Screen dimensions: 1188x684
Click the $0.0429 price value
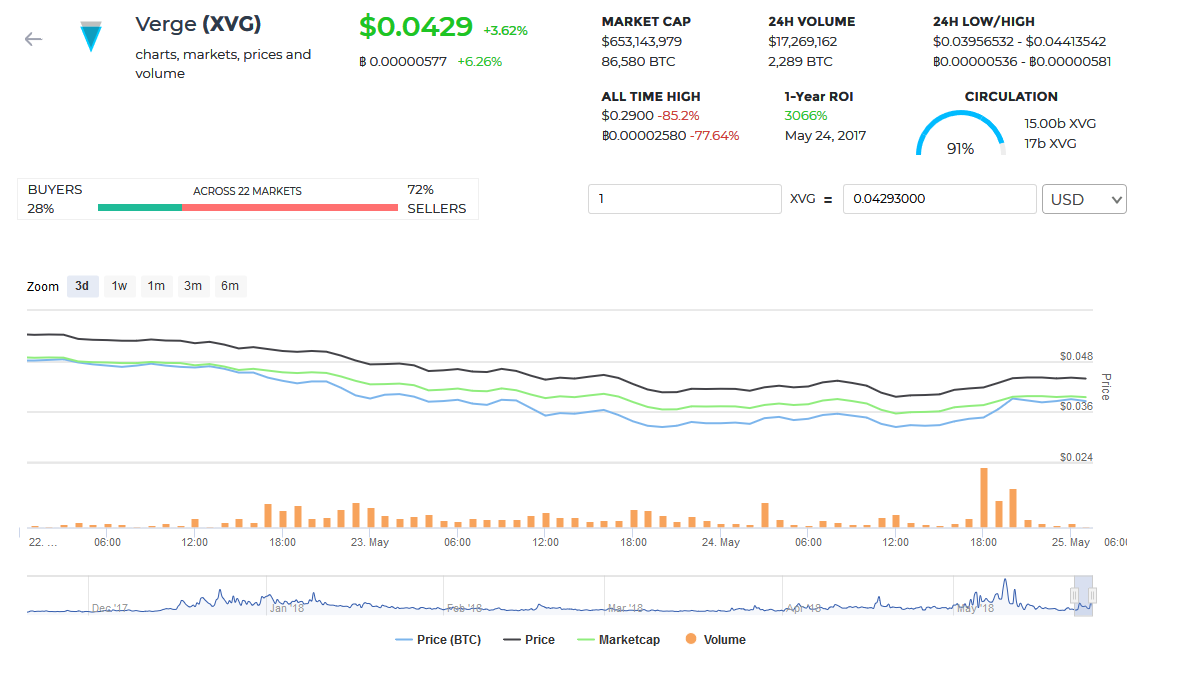point(416,27)
